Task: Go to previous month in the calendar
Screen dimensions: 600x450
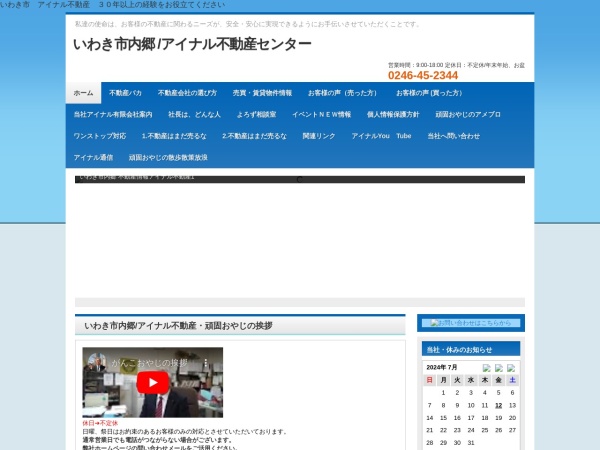Action: point(486,368)
